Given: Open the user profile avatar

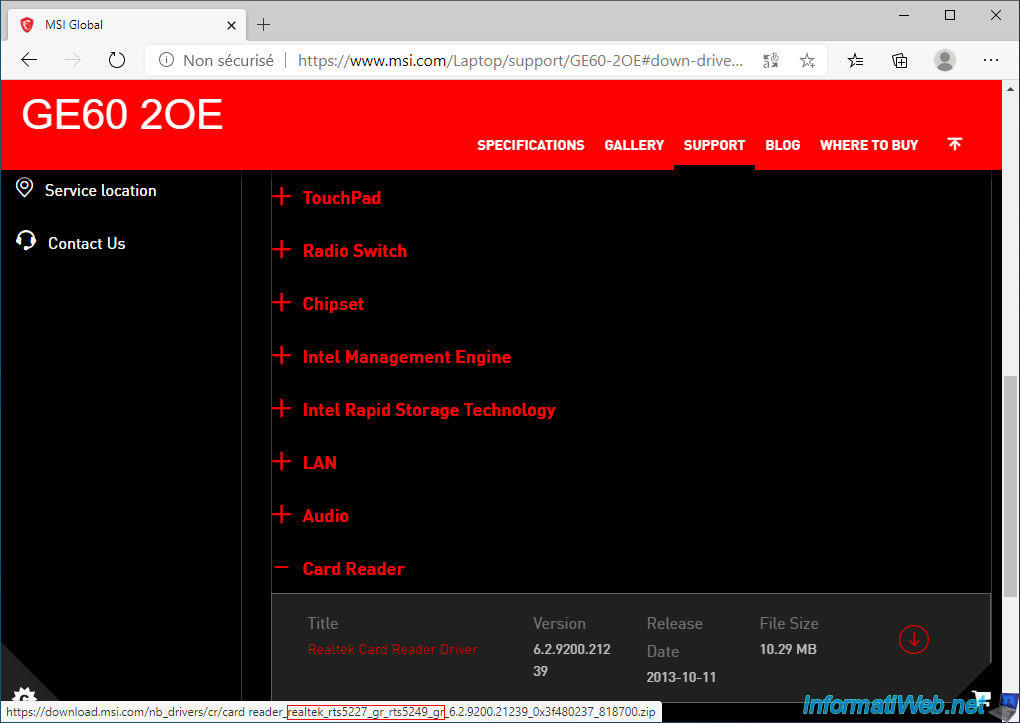Looking at the screenshot, I should [945, 61].
